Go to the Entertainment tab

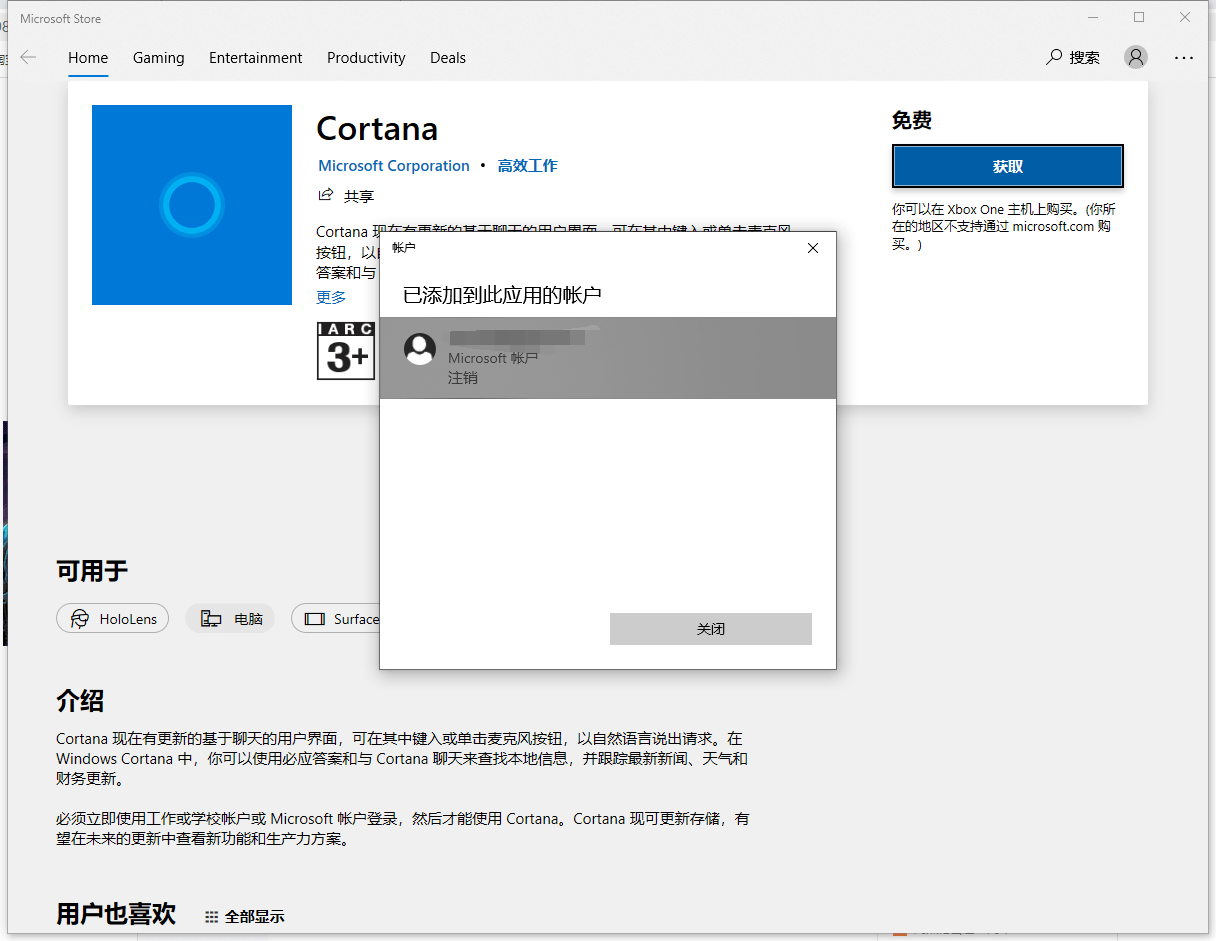[x=255, y=57]
